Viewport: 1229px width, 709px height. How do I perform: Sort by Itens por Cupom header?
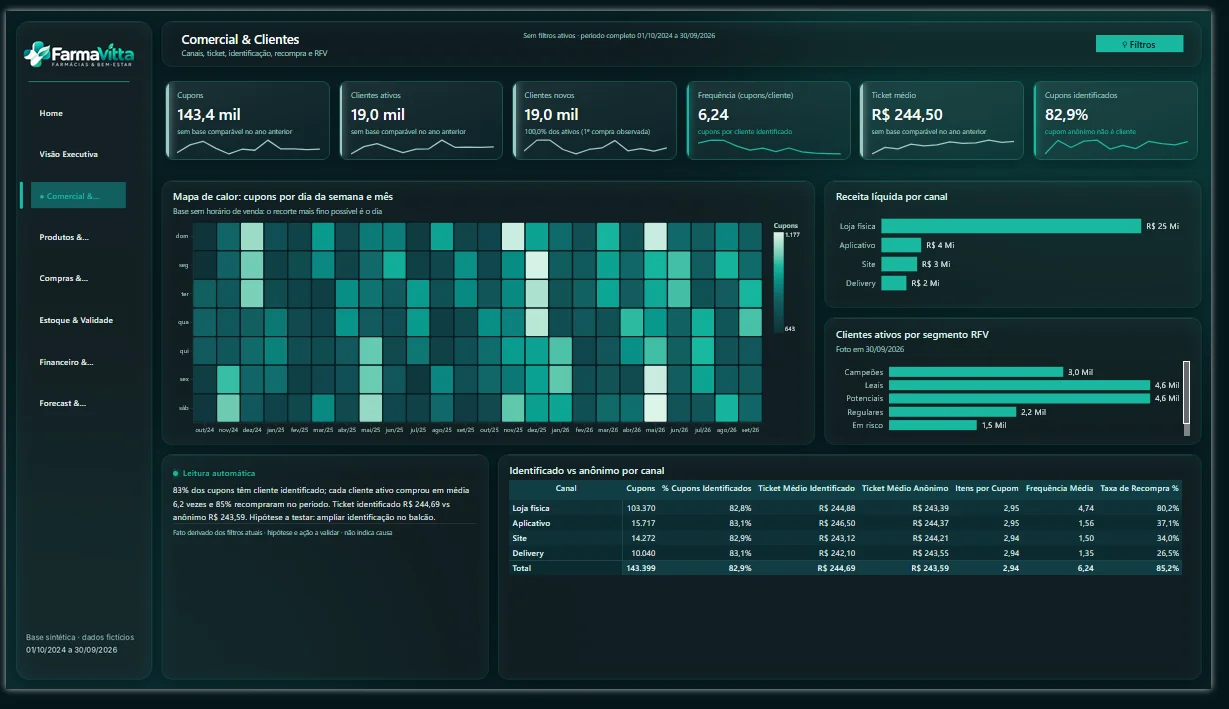click(x=987, y=488)
